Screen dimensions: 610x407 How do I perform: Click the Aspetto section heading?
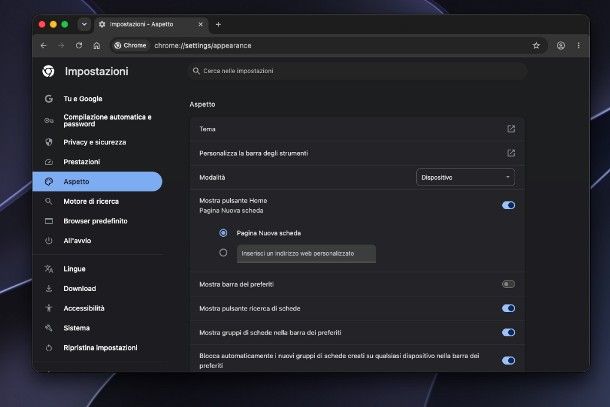[202, 104]
